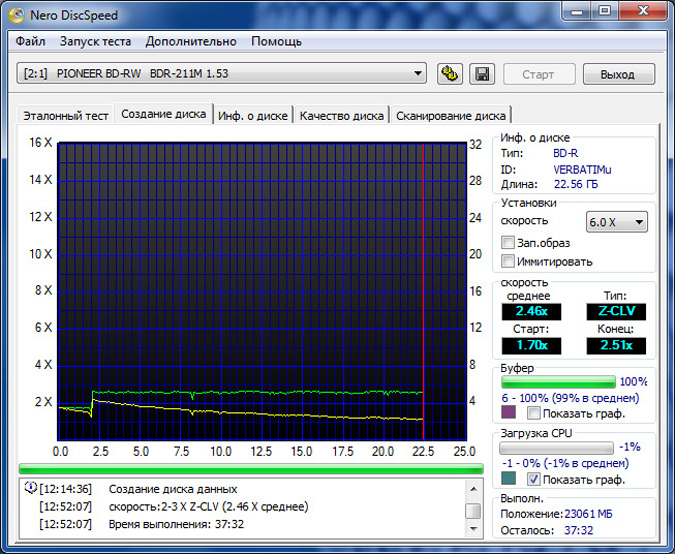Open the Помощь menu
675x554 pixels.
pyautogui.click(x=276, y=41)
